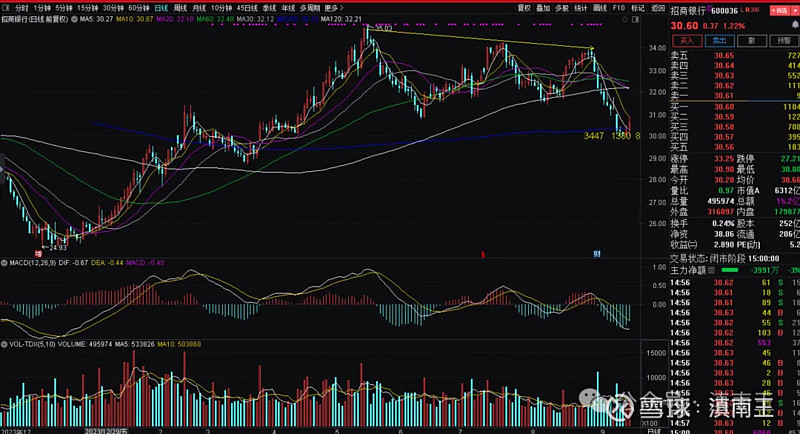Select the 15分钟 period
The width and height of the screenshot is (800, 434).
(87, 8)
